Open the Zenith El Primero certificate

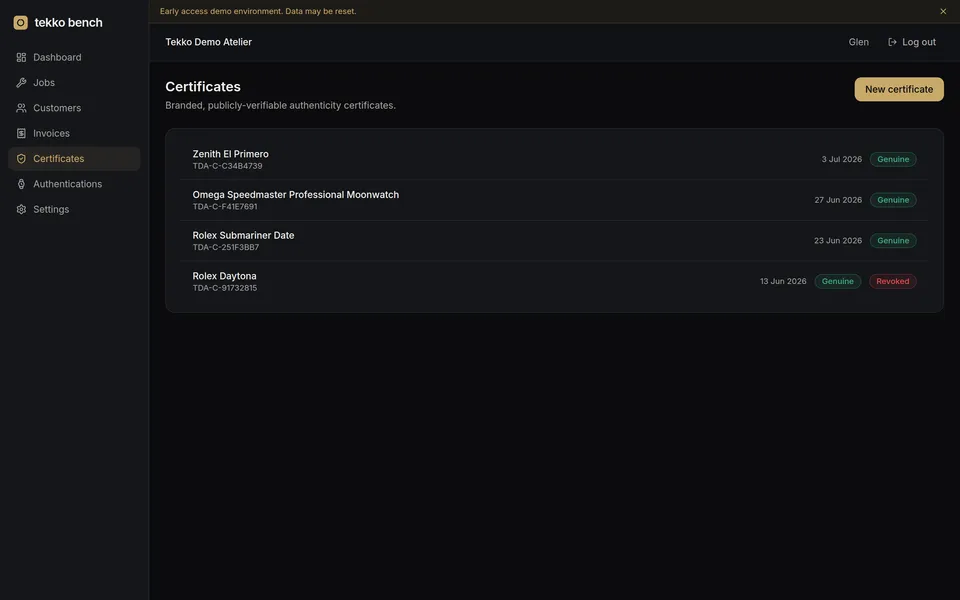point(554,159)
